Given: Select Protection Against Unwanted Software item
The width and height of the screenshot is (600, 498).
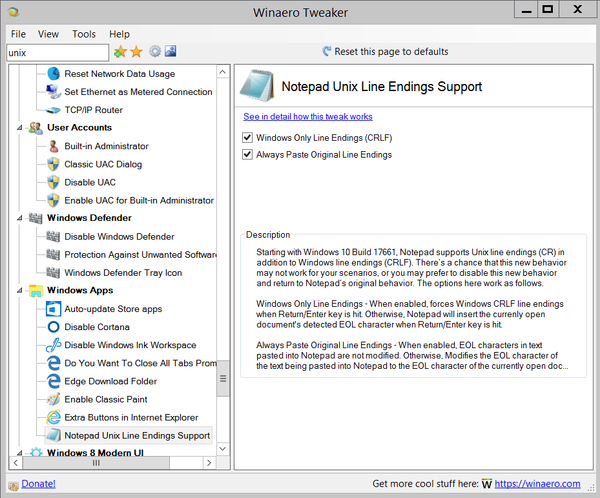Looking at the screenshot, I should (140, 255).
